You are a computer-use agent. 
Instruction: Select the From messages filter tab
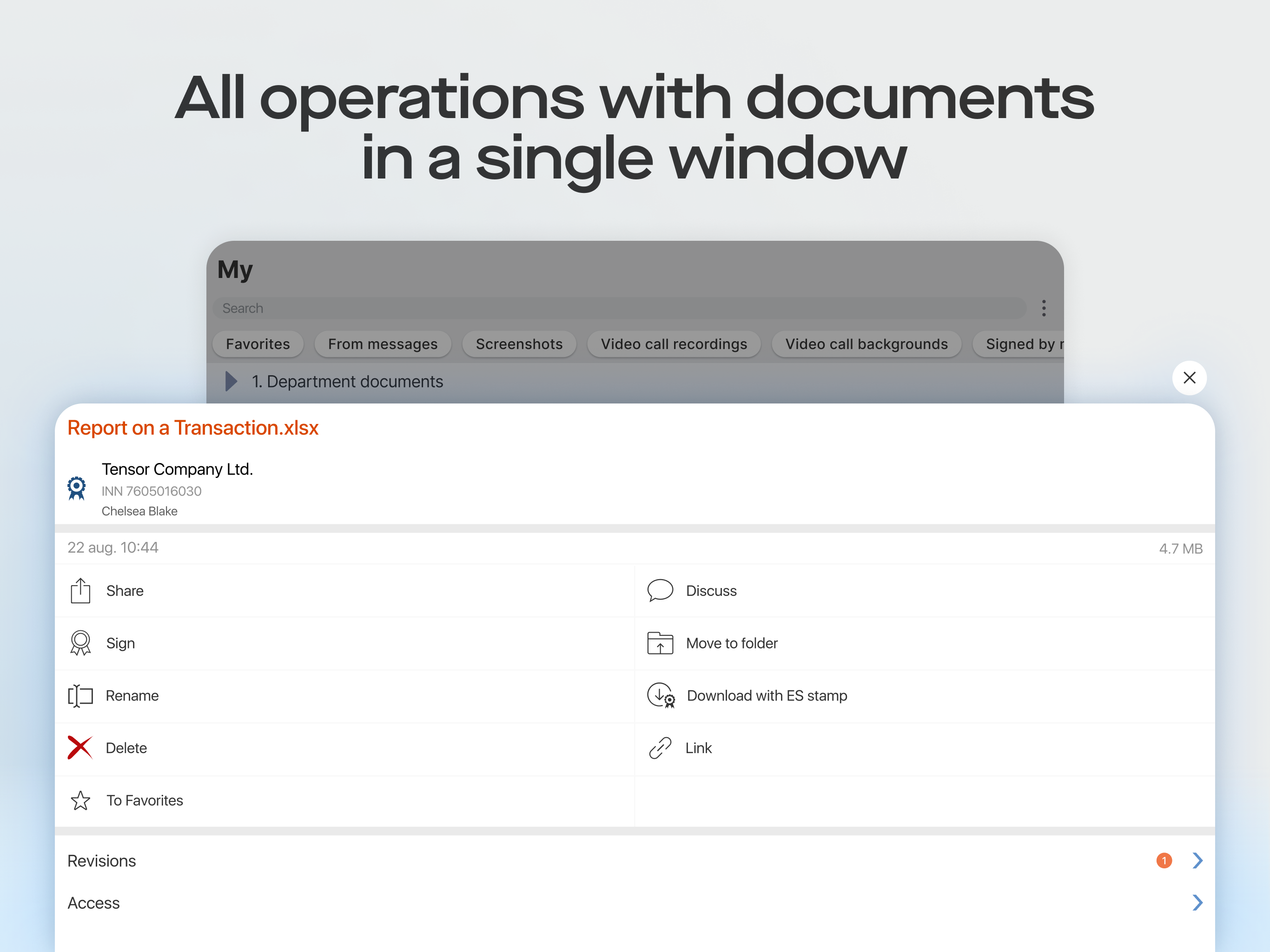pyautogui.click(x=383, y=344)
